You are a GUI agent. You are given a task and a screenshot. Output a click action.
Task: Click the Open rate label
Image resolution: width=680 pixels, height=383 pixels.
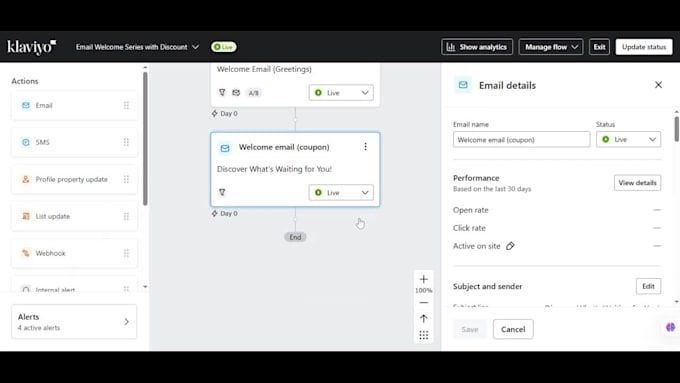click(x=471, y=210)
